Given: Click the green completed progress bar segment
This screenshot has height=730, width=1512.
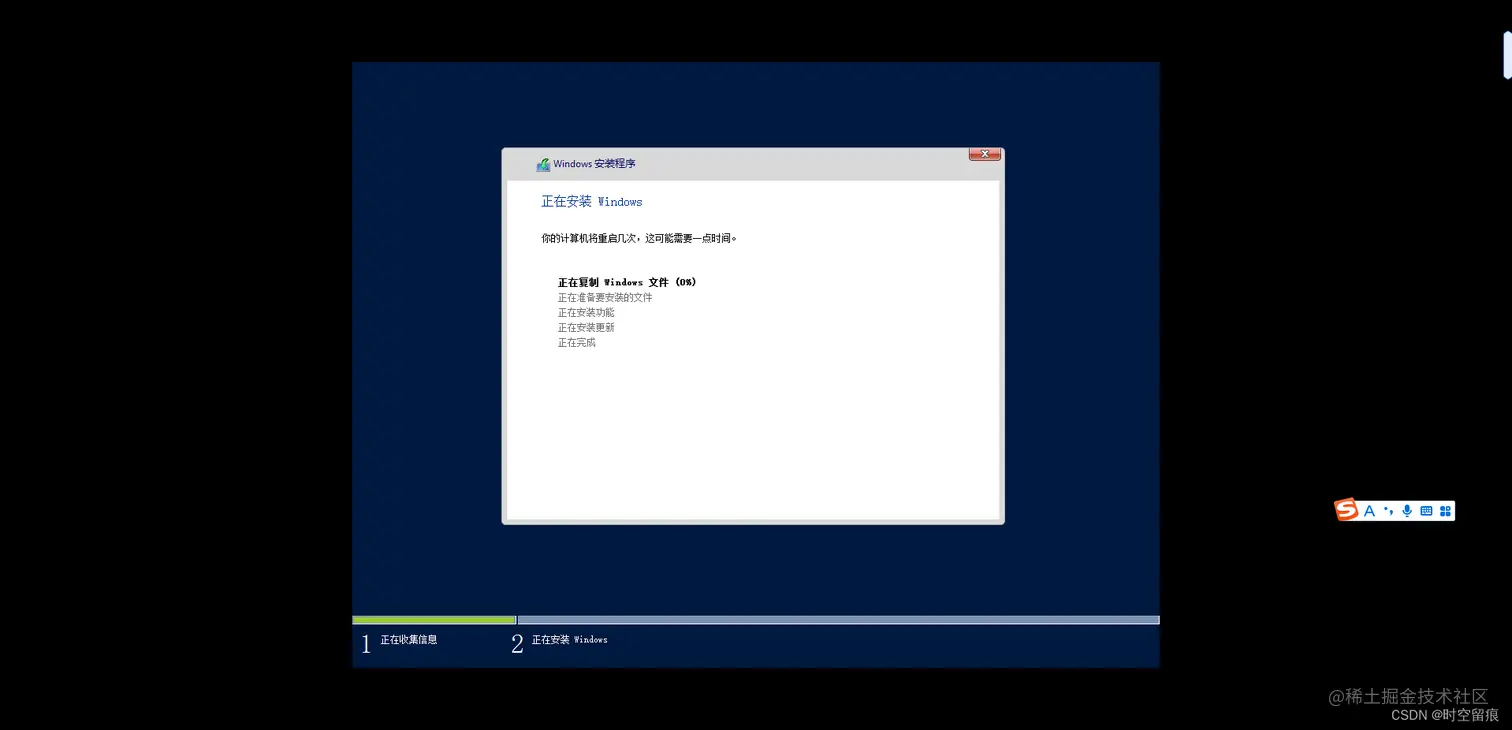Looking at the screenshot, I should point(434,620).
